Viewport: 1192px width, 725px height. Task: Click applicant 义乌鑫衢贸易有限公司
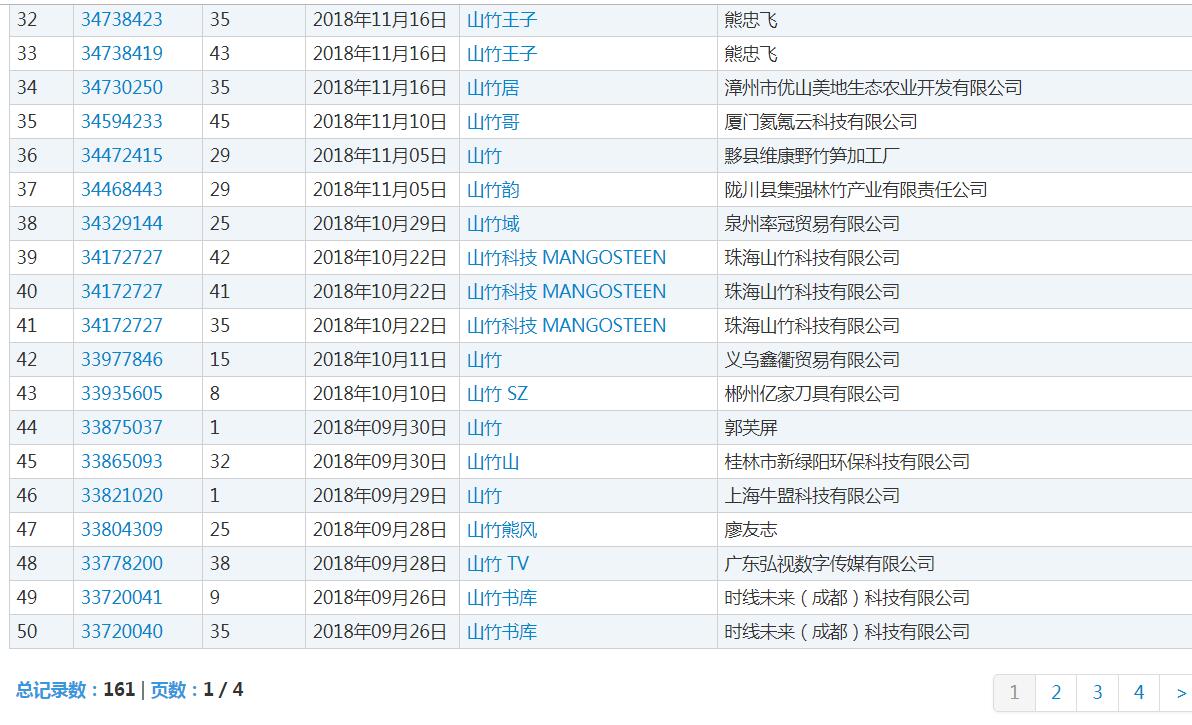click(x=812, y=359)
